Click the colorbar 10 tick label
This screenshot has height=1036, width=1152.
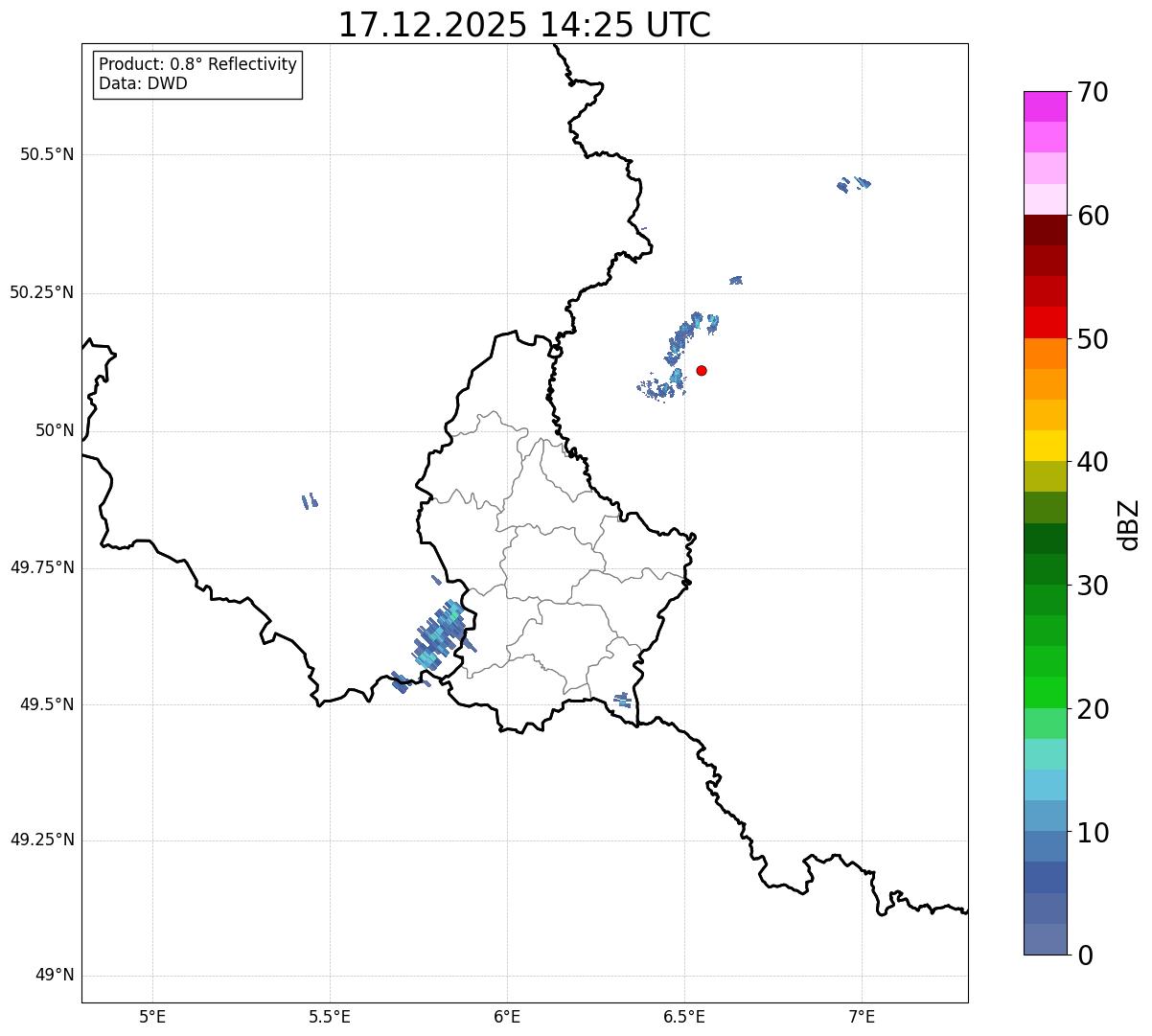[x=1092, y=833]
